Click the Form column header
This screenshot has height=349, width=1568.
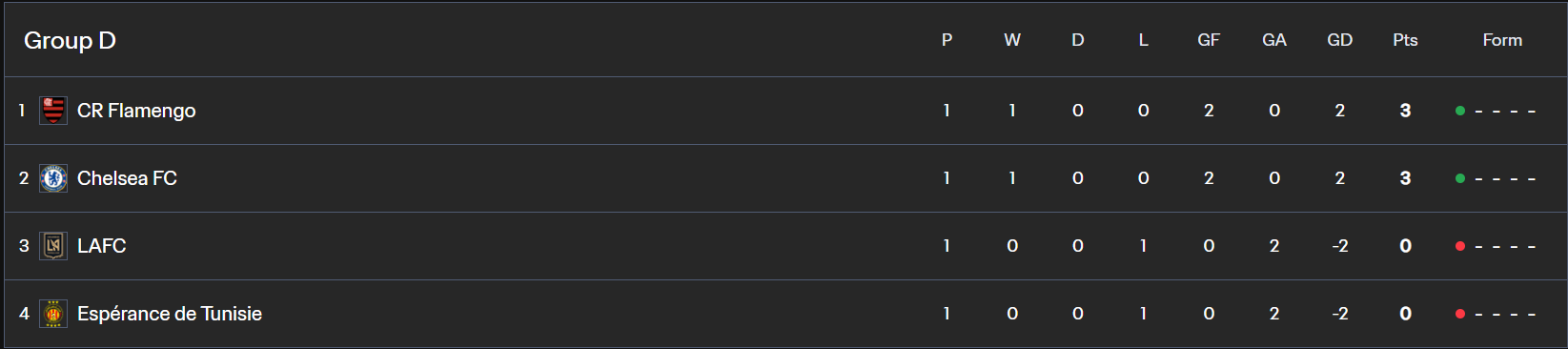pyautogui.click(x=1502, y=40)
